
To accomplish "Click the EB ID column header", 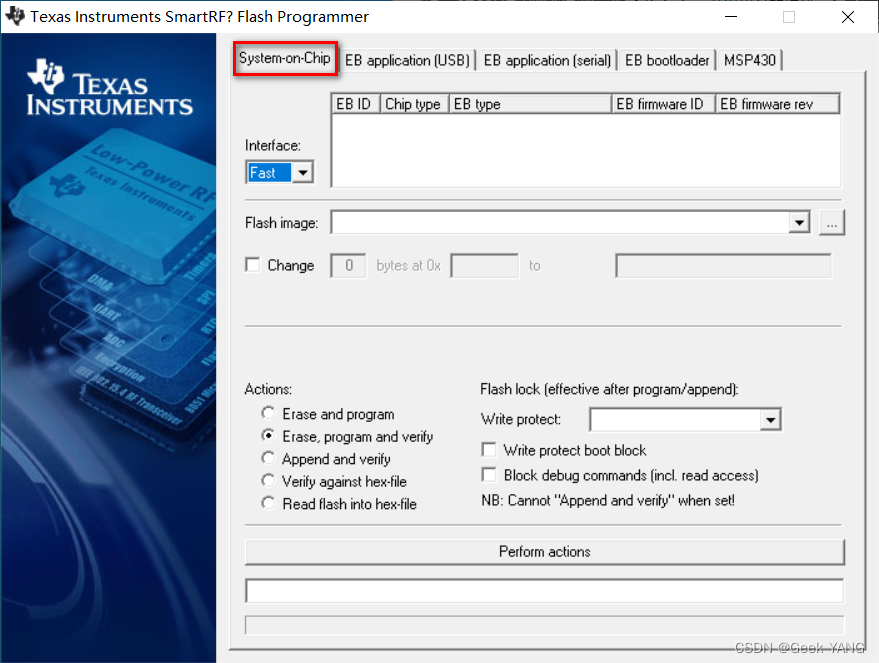I will pos(355,104).
